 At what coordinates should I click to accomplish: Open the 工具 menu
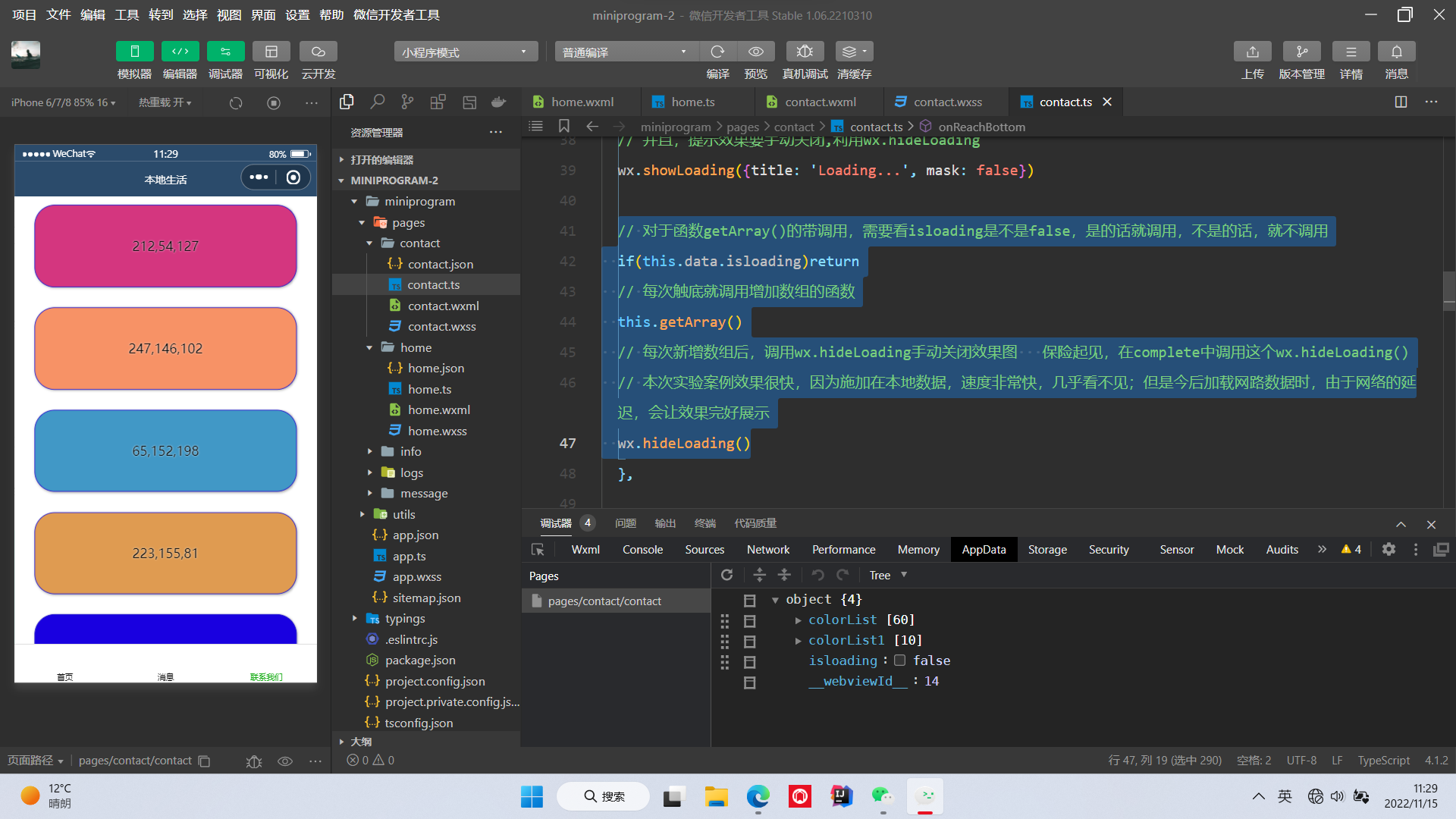[x=127, y=14]
